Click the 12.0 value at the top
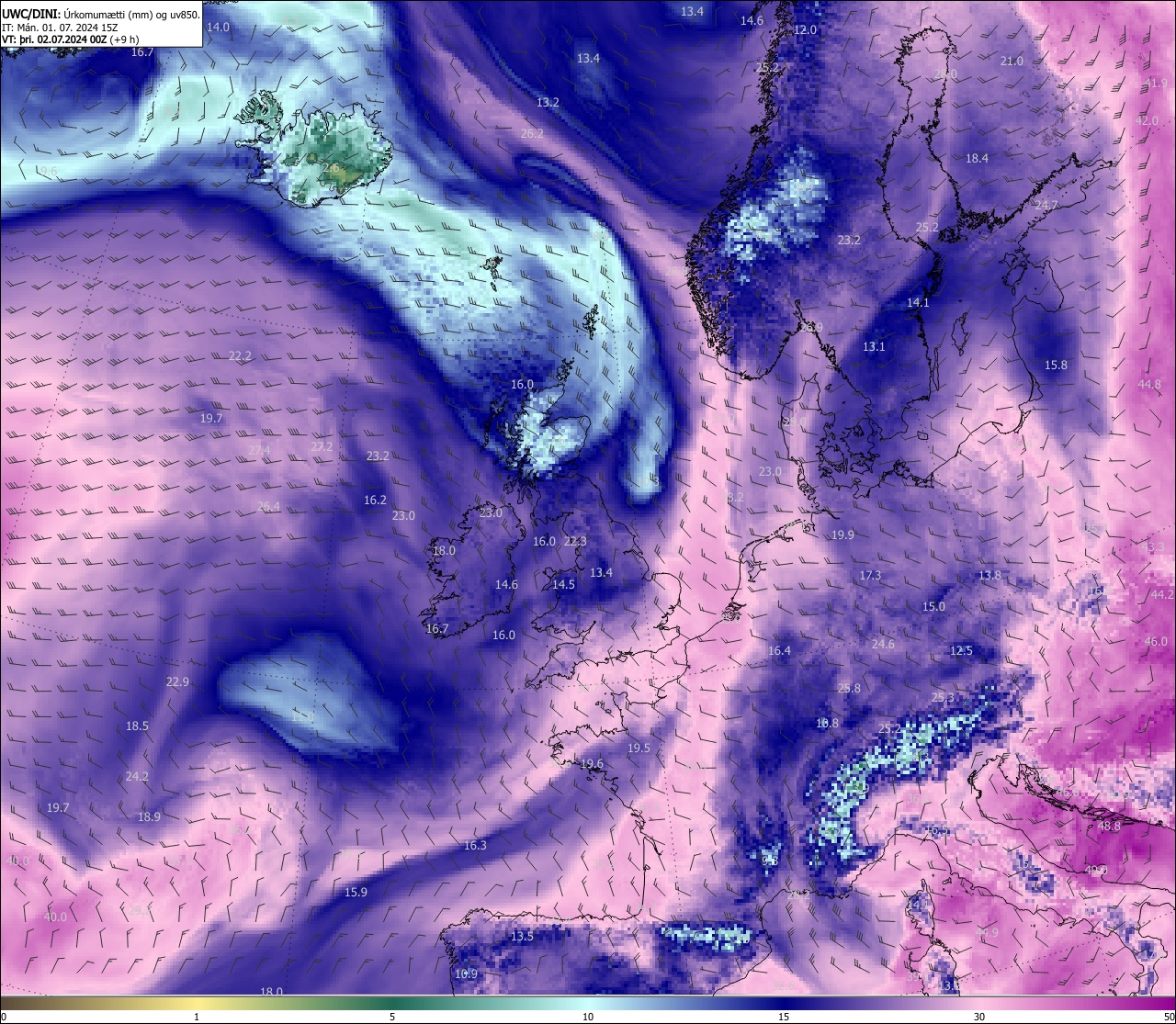 [x=805, y=29]
